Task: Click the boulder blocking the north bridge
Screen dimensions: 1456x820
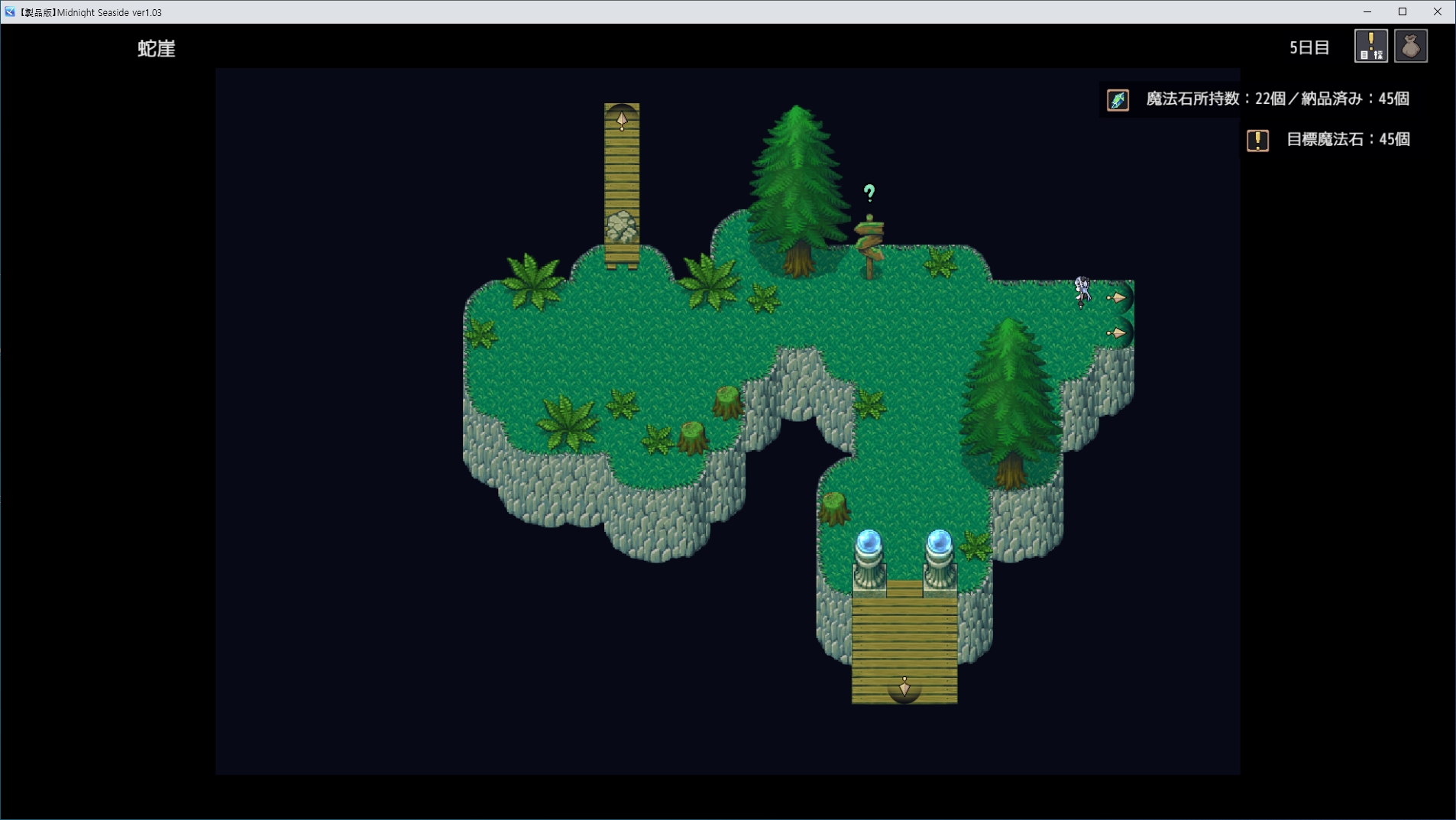Action: 622,227
